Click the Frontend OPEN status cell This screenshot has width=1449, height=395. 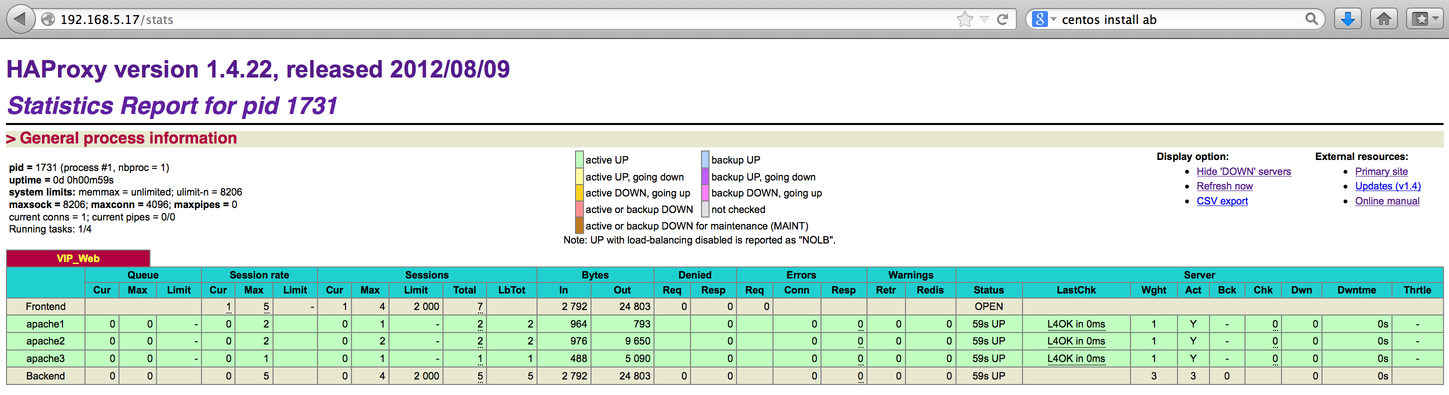[989, 306]
